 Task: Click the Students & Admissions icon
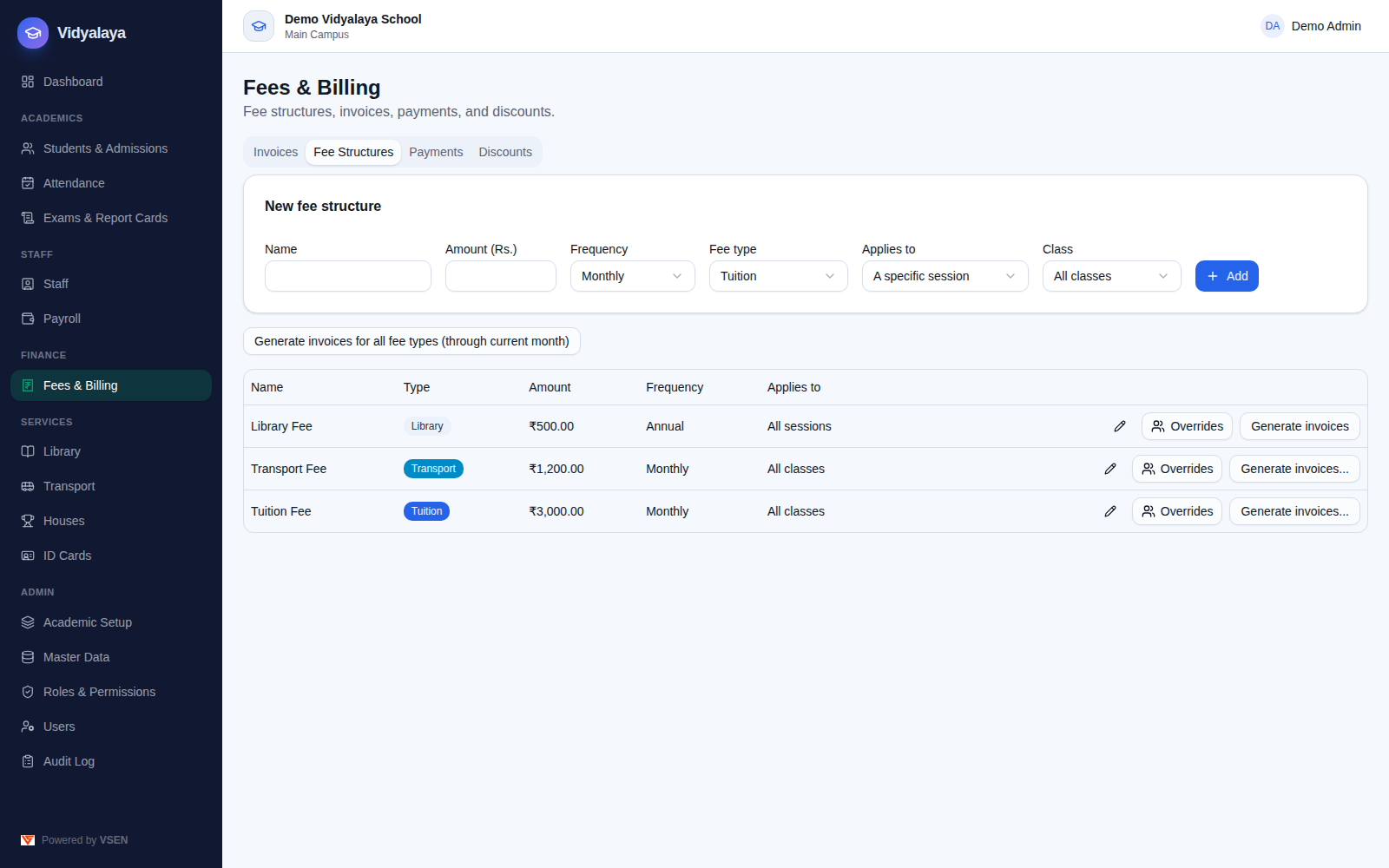coord(28,148)
